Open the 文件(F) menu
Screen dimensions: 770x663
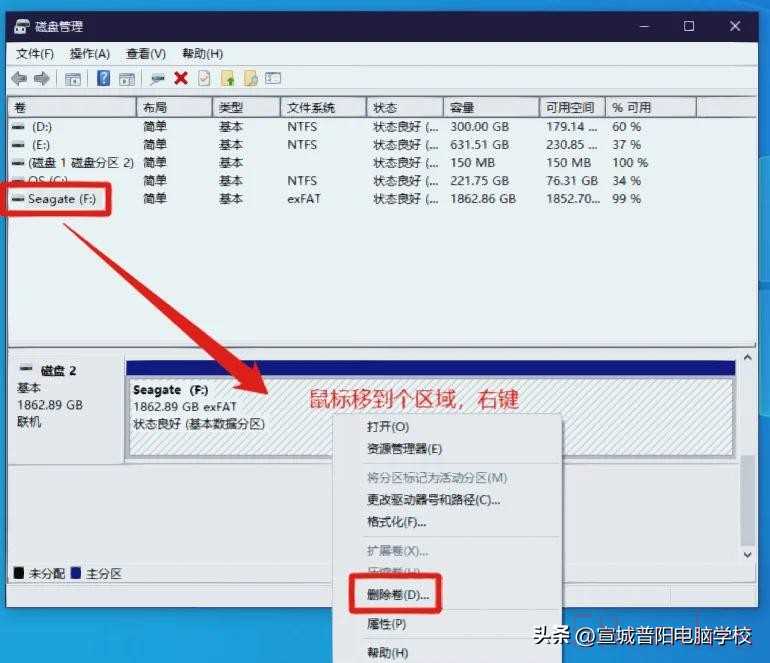(x=35, y=54)
